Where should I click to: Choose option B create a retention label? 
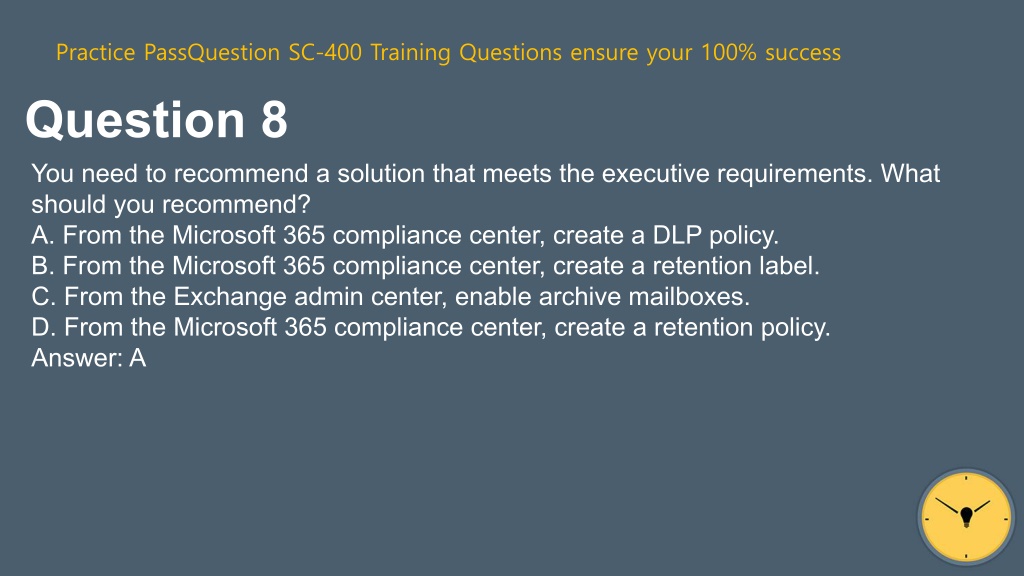(425, 266)
